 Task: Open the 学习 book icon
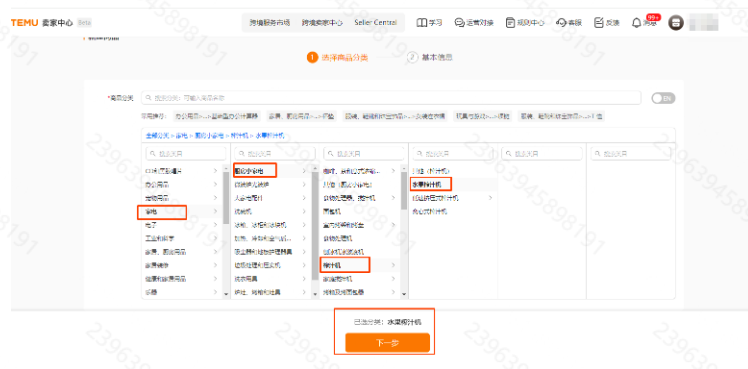421,22
